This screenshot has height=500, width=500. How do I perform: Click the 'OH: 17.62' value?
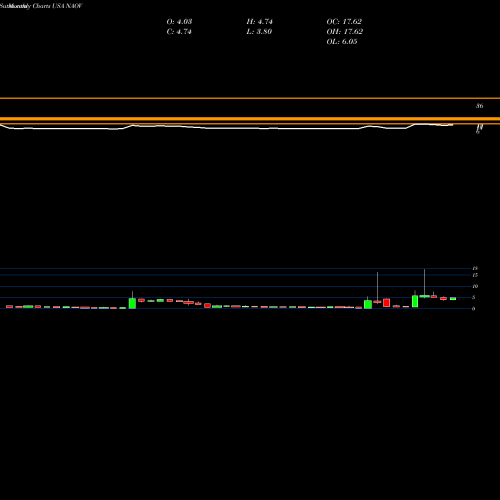coord(345,32)
